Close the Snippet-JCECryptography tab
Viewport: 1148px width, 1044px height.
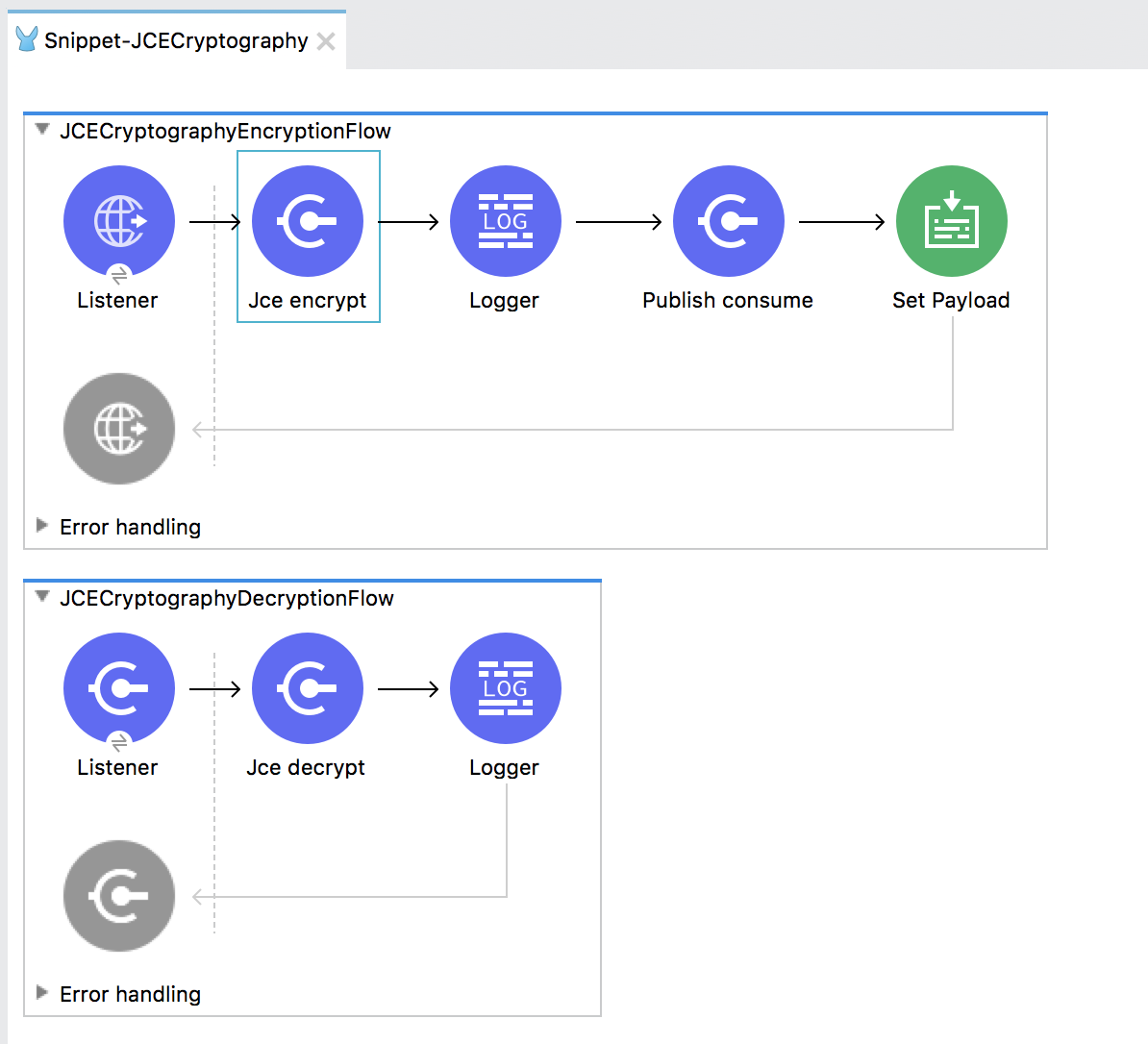(x=327, y=41)
